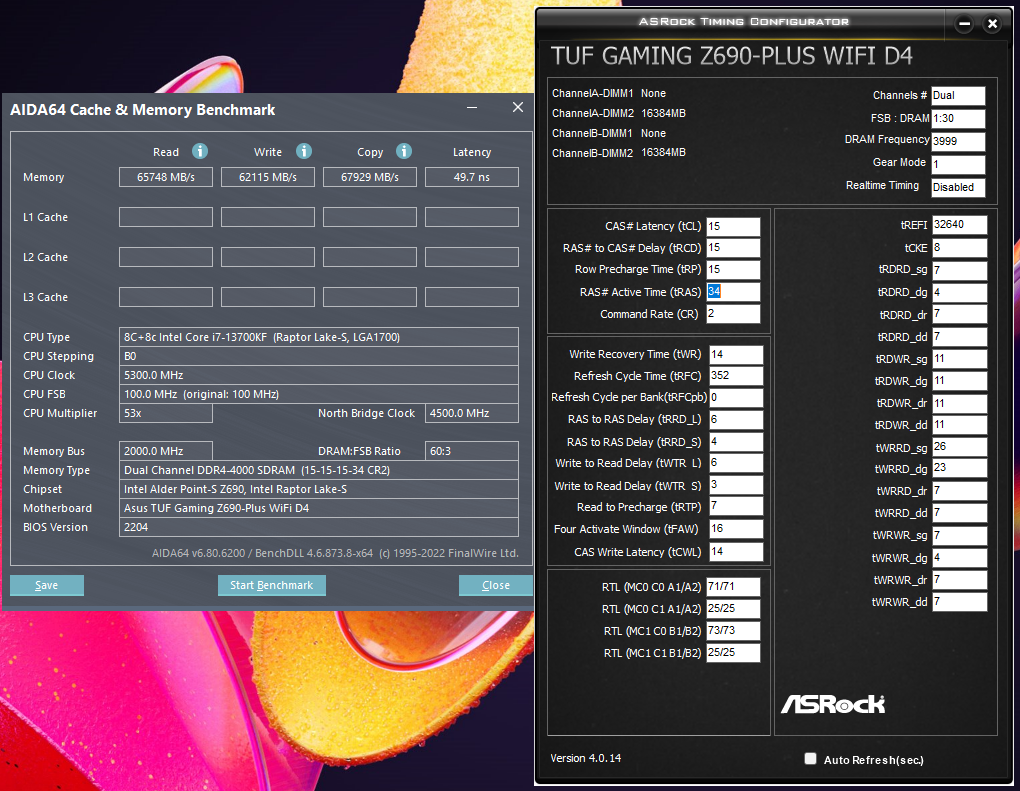Click the RTL MC1 C0 B1/B2 field
Viewport: 1020px width, 791px height.
coord(733,630)
